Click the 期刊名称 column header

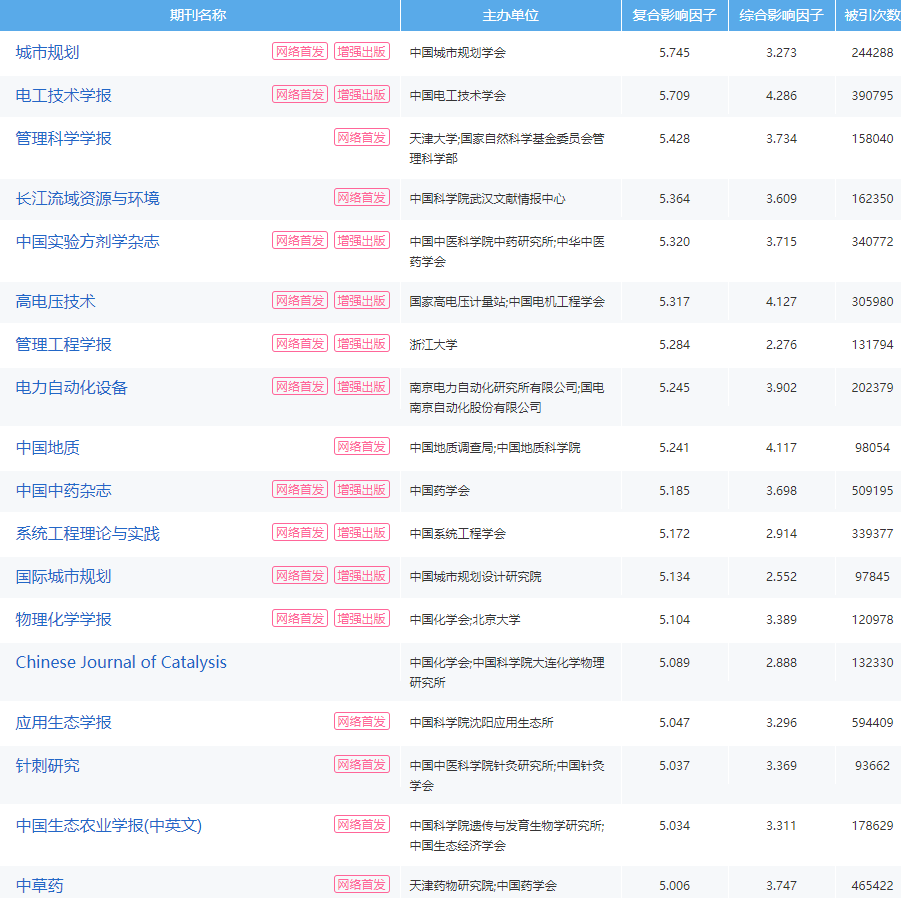[198, 16]
